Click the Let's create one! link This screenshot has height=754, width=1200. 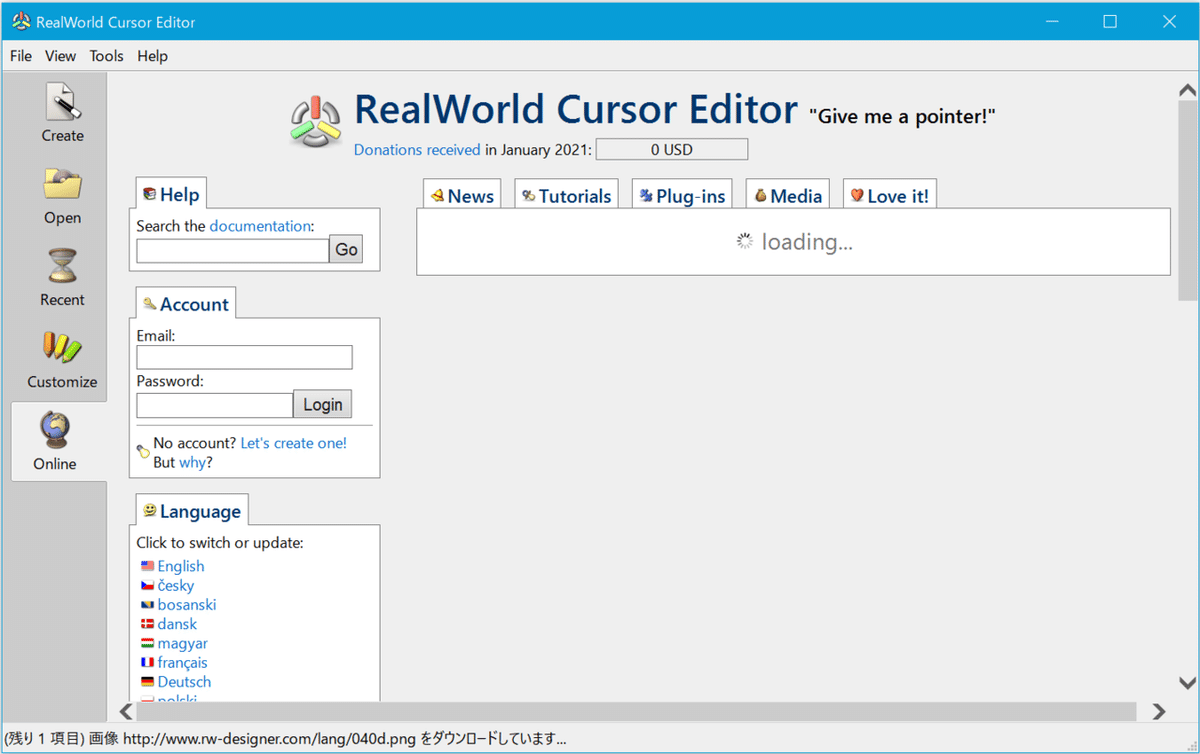(x=294, y=443)
